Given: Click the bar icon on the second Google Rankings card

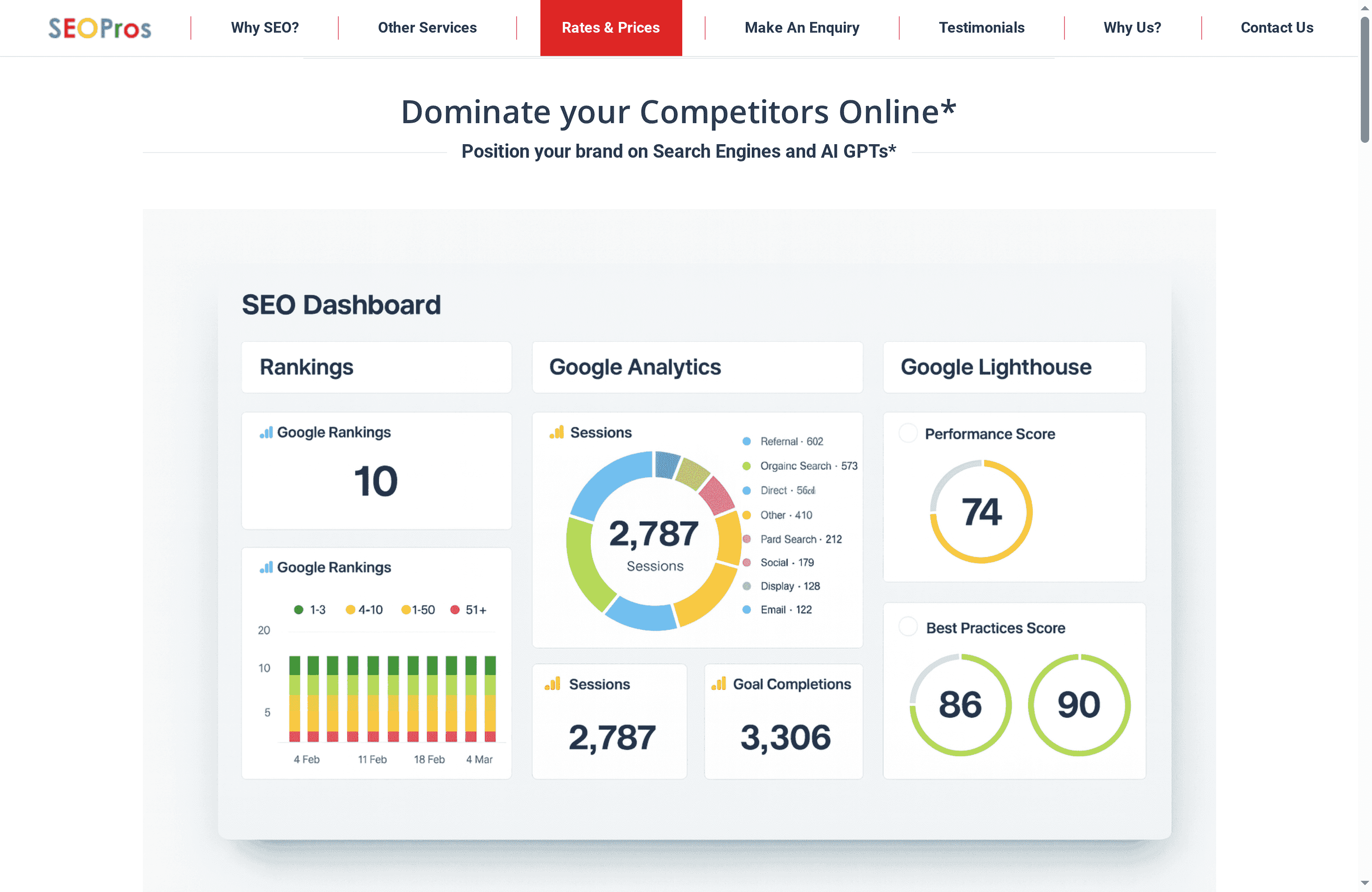Looking at the screenshot, I should tap(267, 567).
